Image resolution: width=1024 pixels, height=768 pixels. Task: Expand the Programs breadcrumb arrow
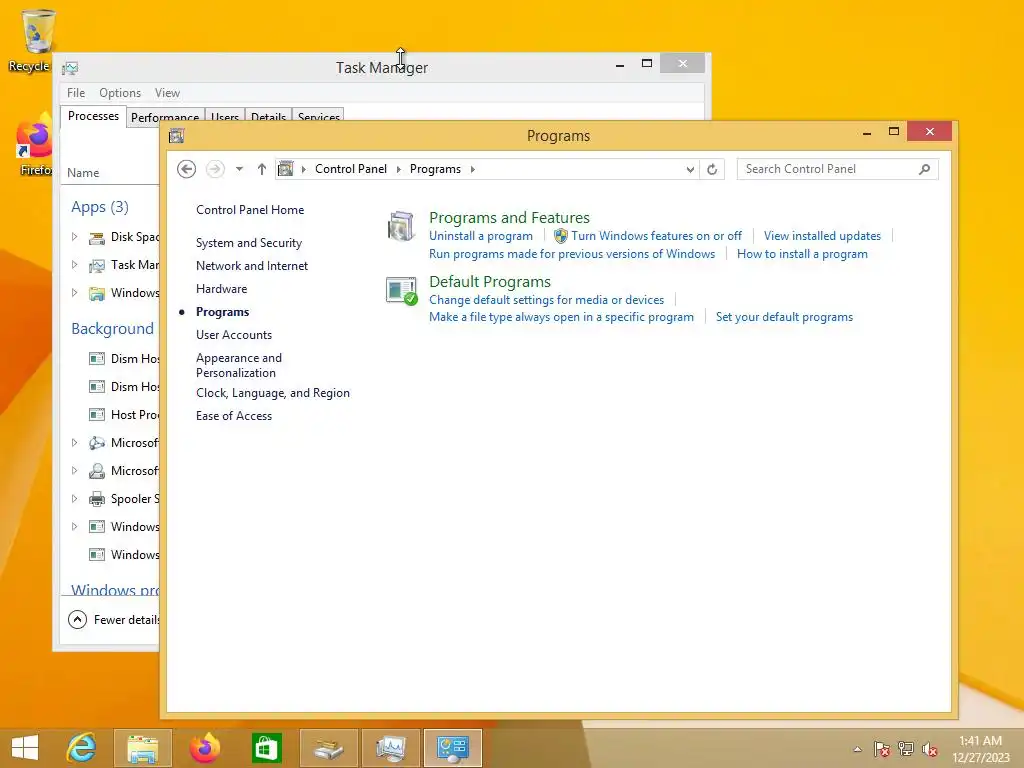click(473, 169)
